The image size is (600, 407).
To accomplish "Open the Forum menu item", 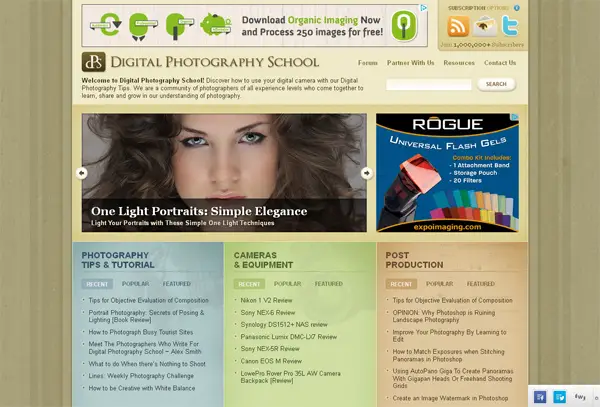I will click(x=368, y=63).
